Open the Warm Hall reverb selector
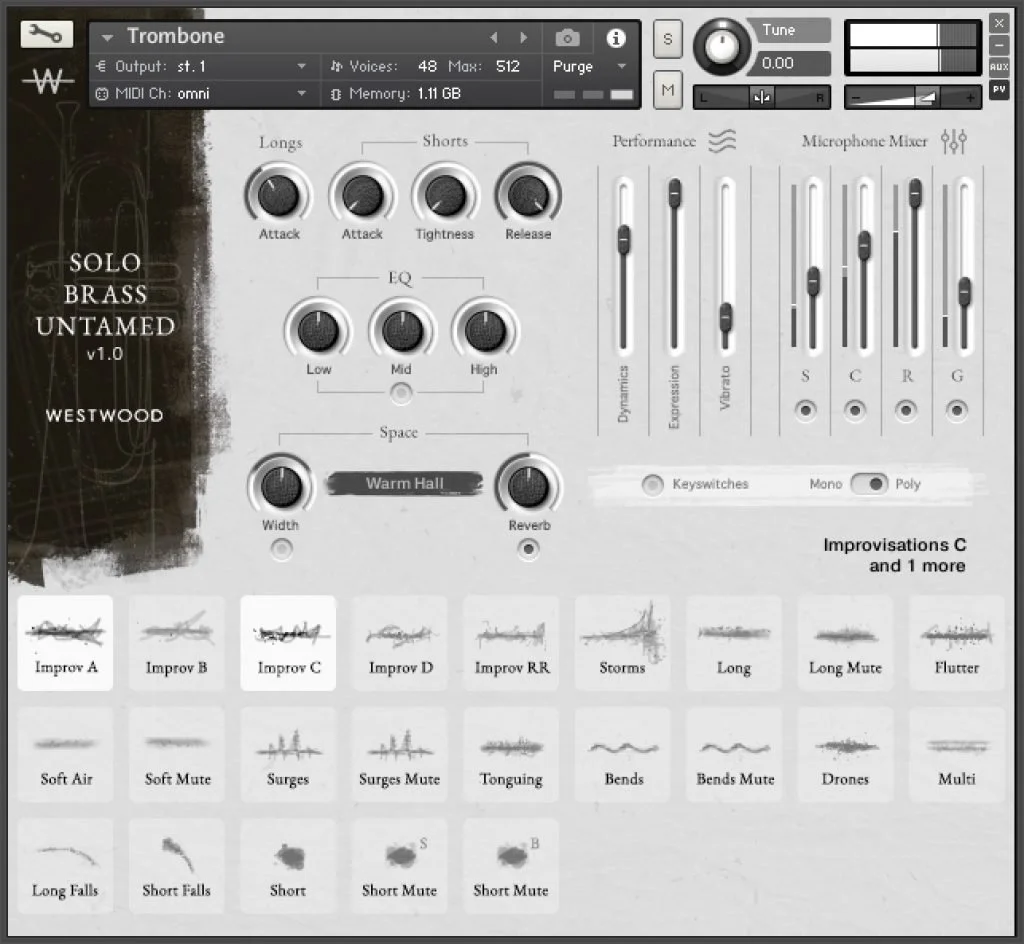 (x=405, y=483)
